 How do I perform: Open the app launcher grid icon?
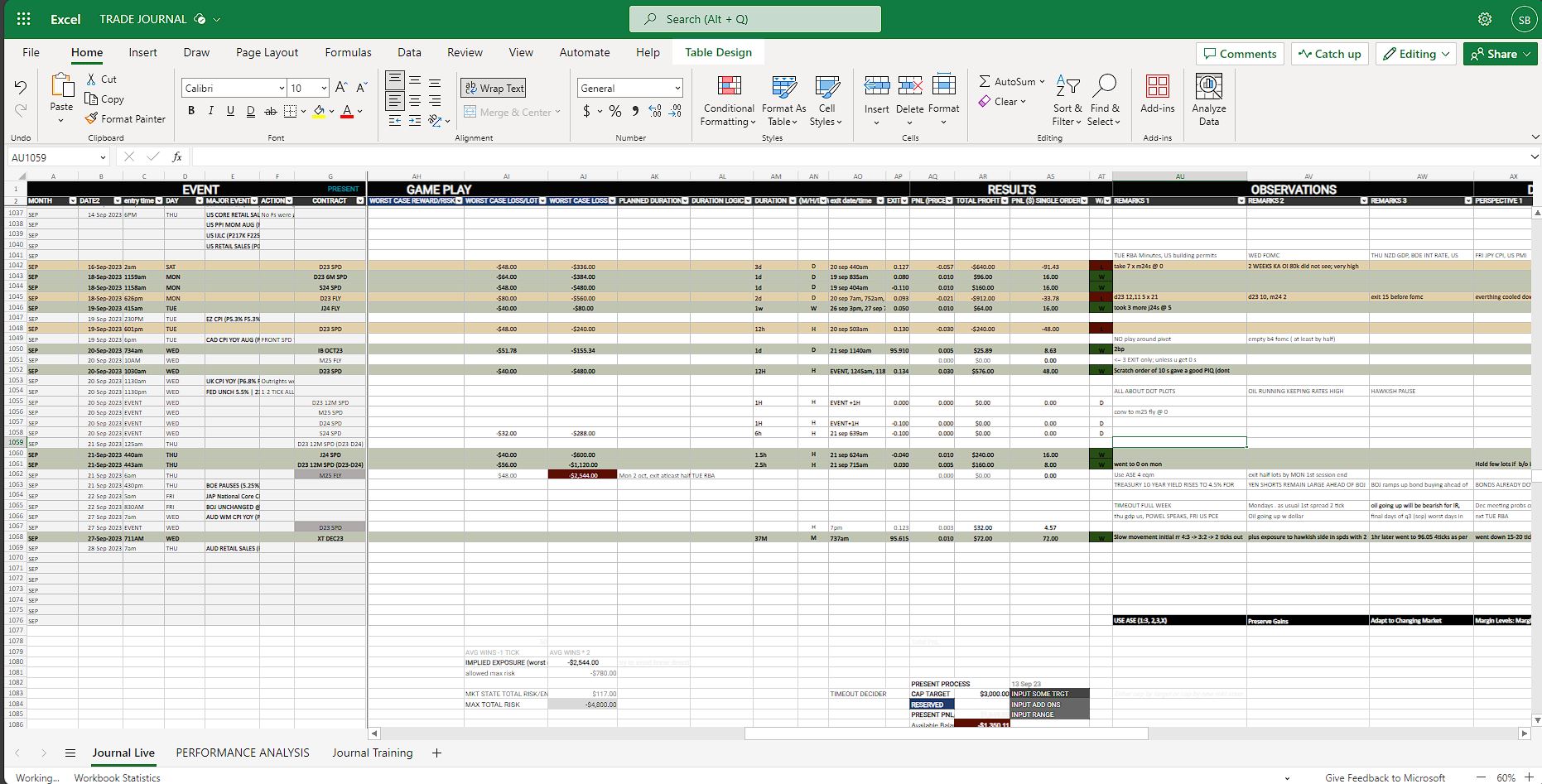tap(24, 18)
